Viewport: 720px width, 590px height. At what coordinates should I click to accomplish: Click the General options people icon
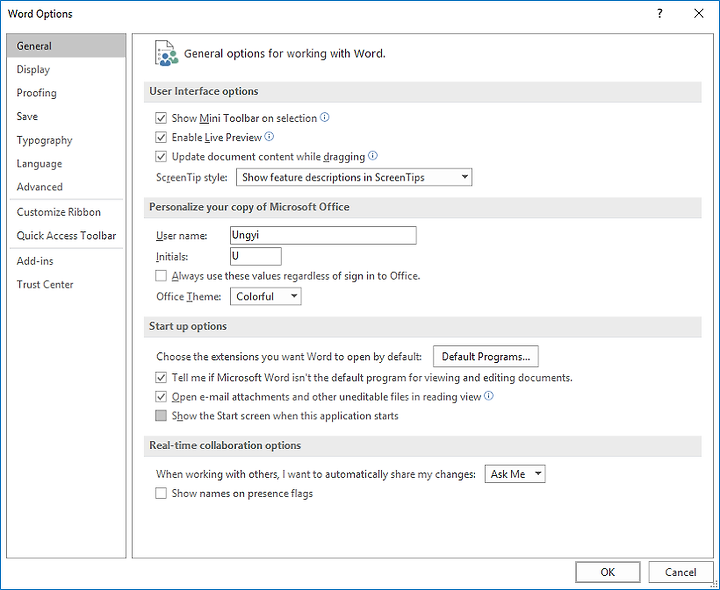tap(166, 53)
